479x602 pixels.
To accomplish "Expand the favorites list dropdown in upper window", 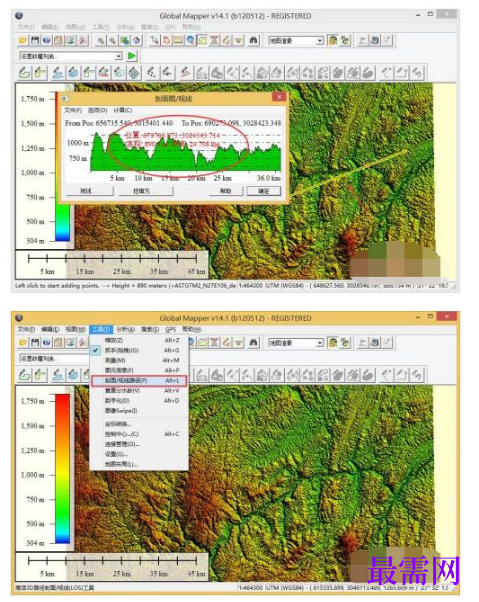I will point(71,56).
